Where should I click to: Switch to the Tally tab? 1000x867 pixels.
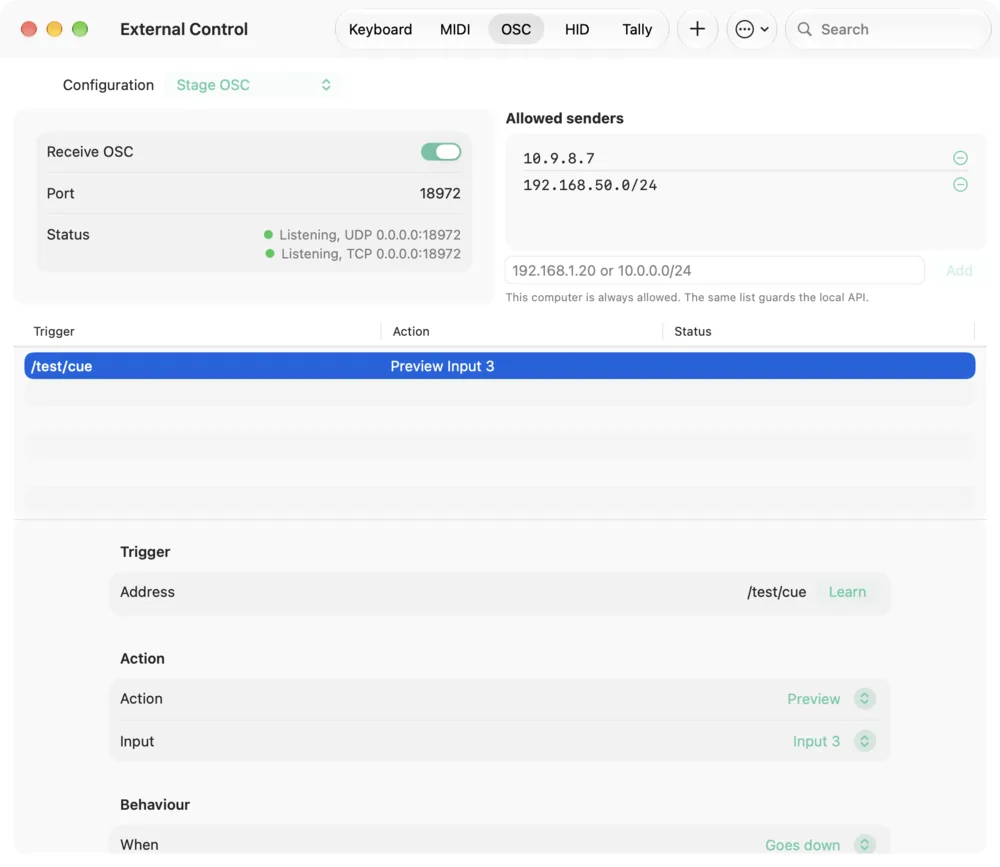tap(637, 29)
